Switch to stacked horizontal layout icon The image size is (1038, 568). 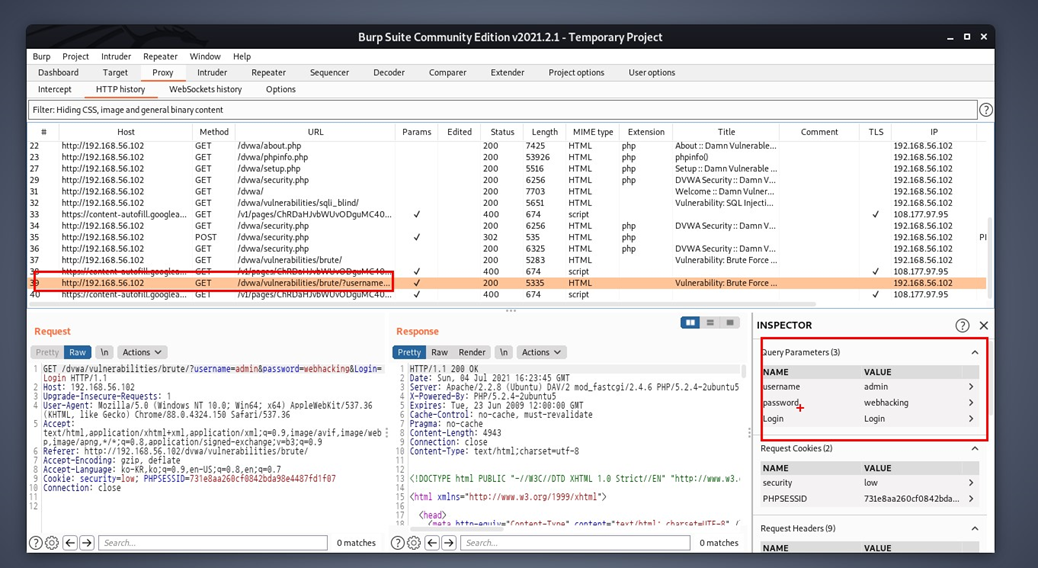(710, 322)
